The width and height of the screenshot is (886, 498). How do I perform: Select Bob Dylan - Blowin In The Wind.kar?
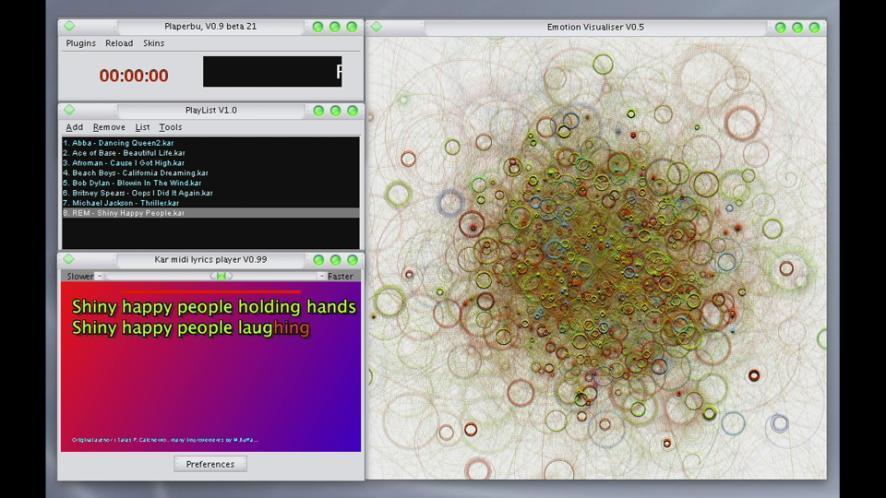[x=210, y=183]
